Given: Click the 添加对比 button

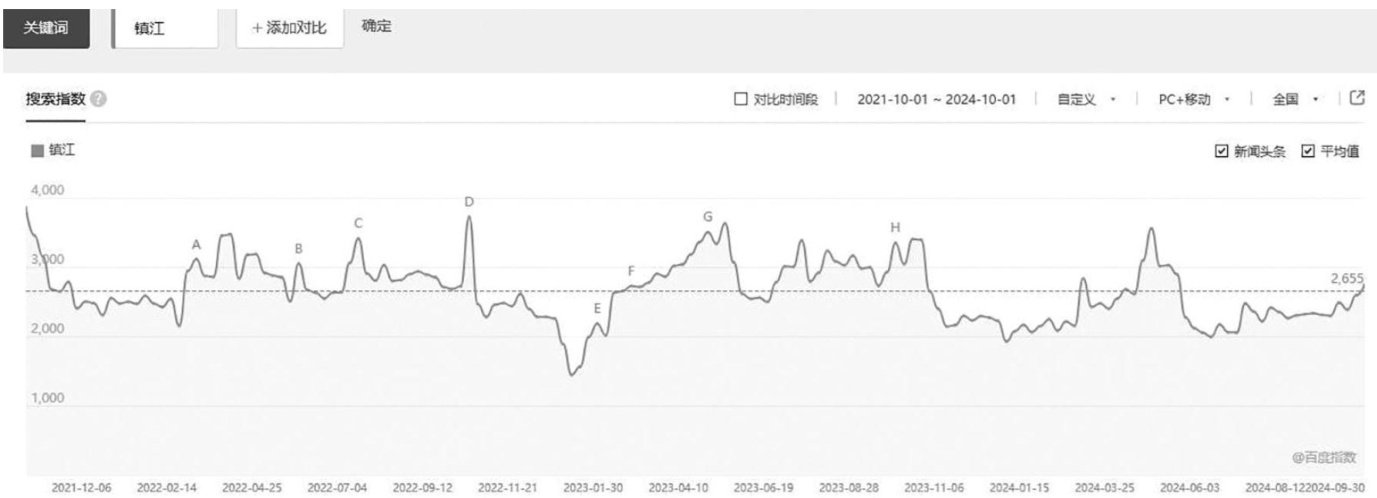Looking at the screenshot, I should coord(289,28).
